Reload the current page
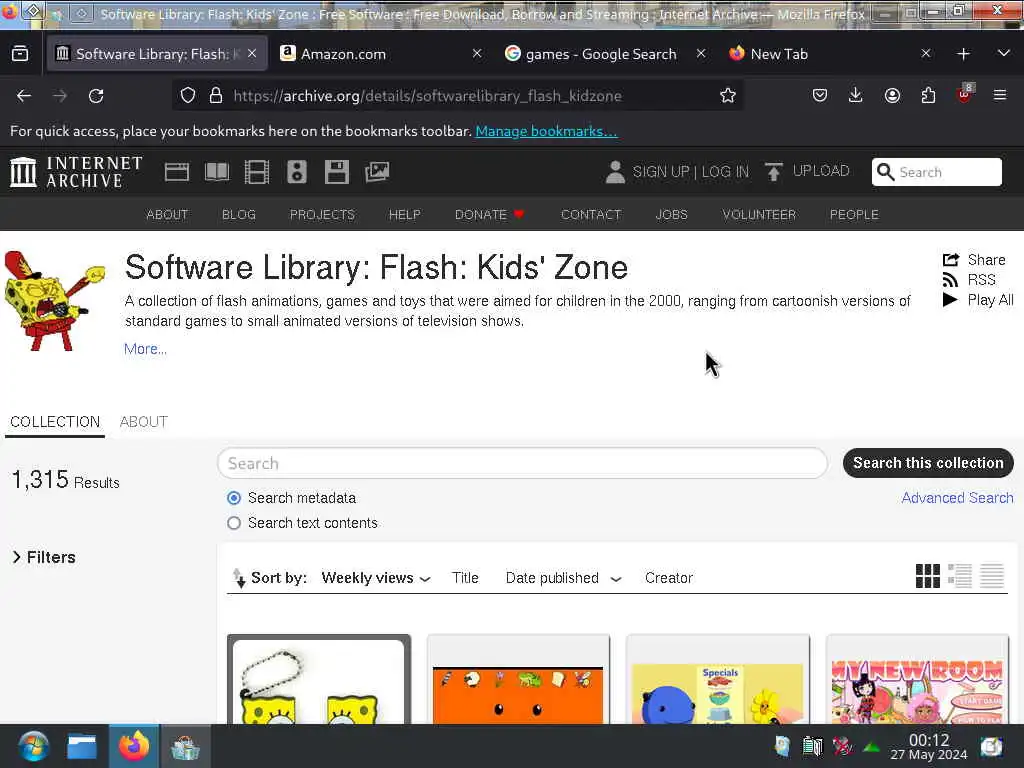This screenshot has height=768, width=1024. point(96,96)
